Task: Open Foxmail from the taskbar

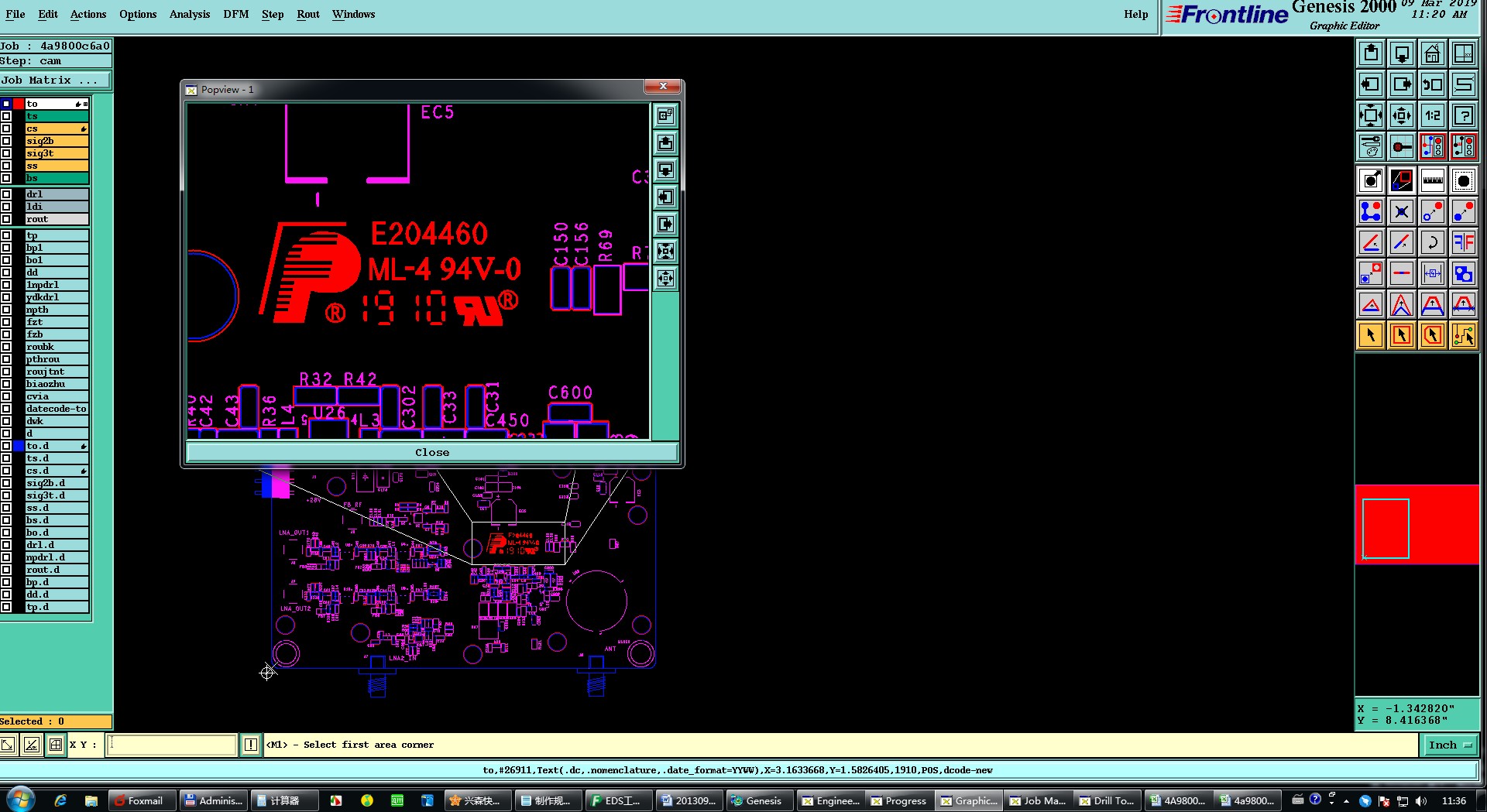Action: point(141,800)
